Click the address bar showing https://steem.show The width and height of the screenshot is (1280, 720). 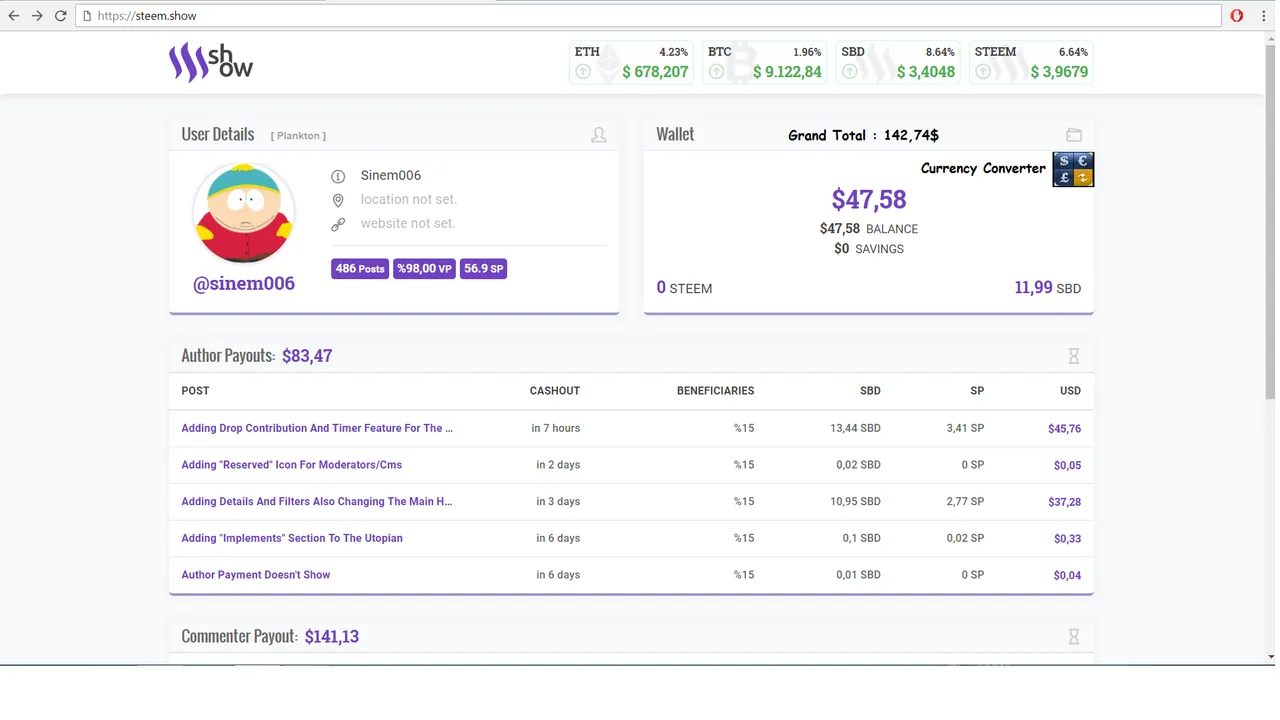point(648,16)
